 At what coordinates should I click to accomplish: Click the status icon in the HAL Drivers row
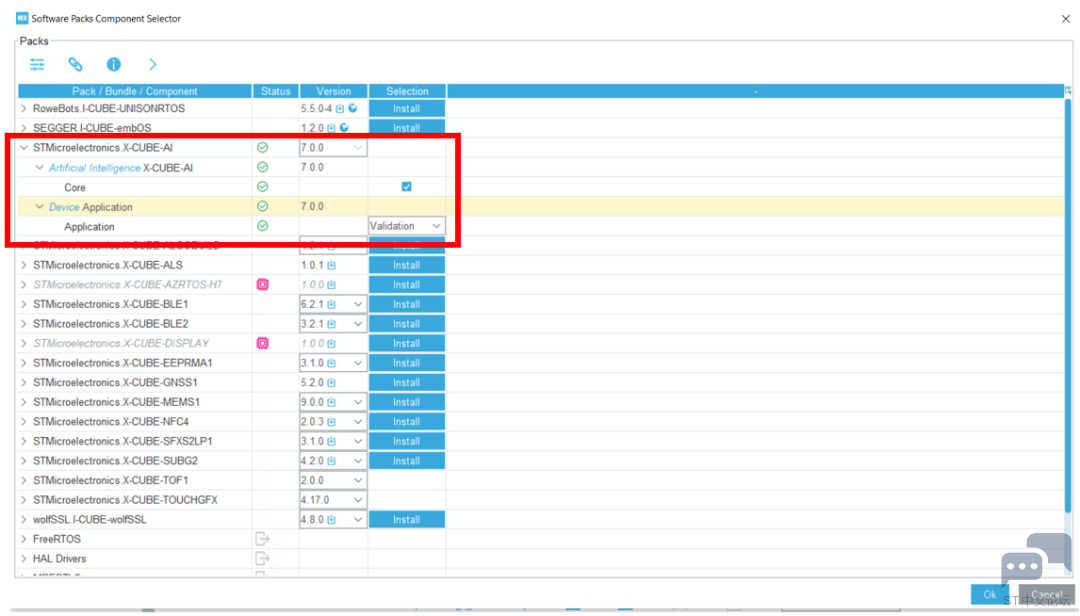coord(262,558)
